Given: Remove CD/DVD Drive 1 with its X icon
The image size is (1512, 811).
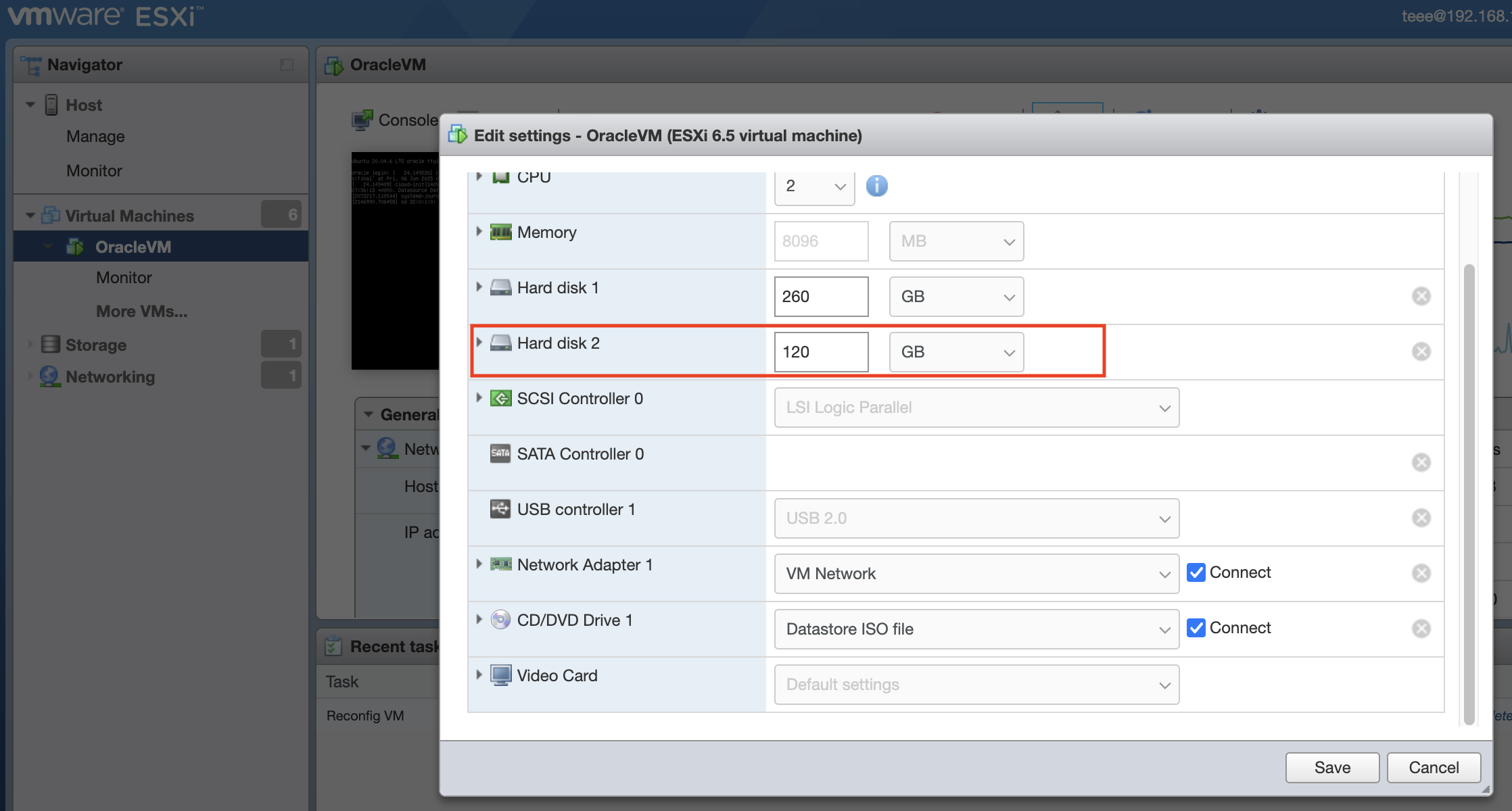Looking at the screenshot, I should (1421, 629).
